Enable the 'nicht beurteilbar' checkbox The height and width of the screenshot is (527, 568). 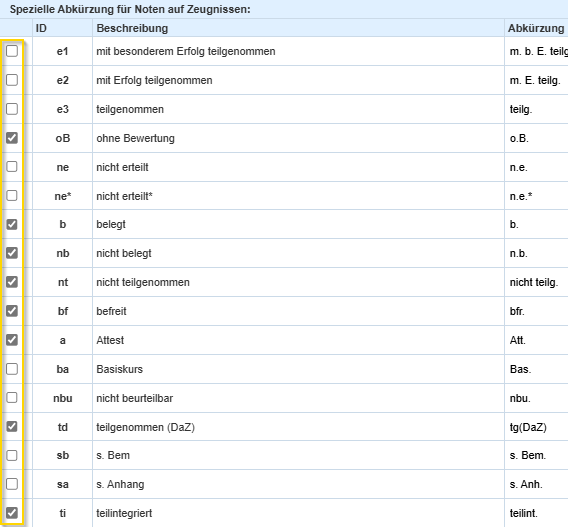[12, 398]
